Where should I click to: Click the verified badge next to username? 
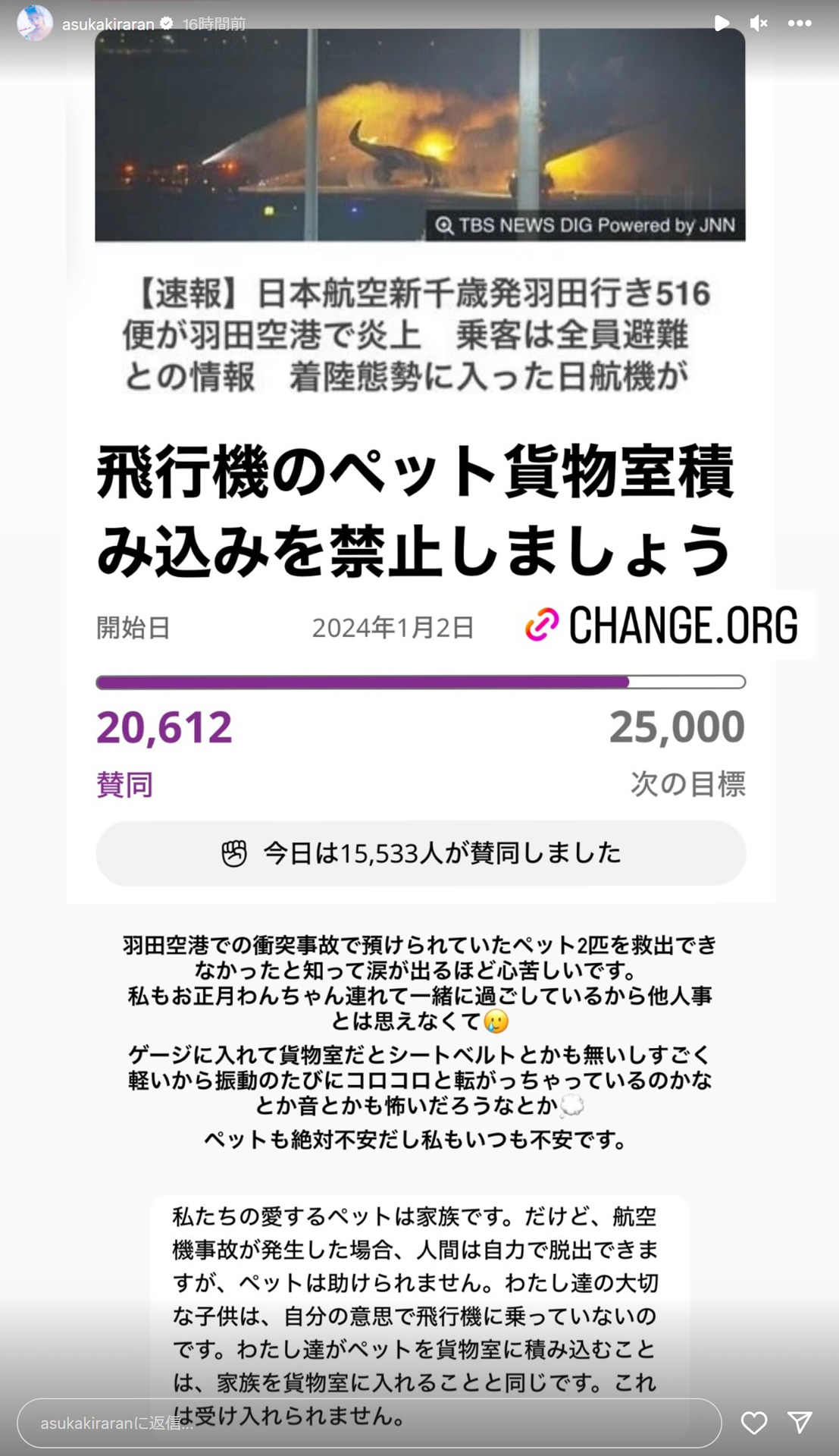point(167,24)
